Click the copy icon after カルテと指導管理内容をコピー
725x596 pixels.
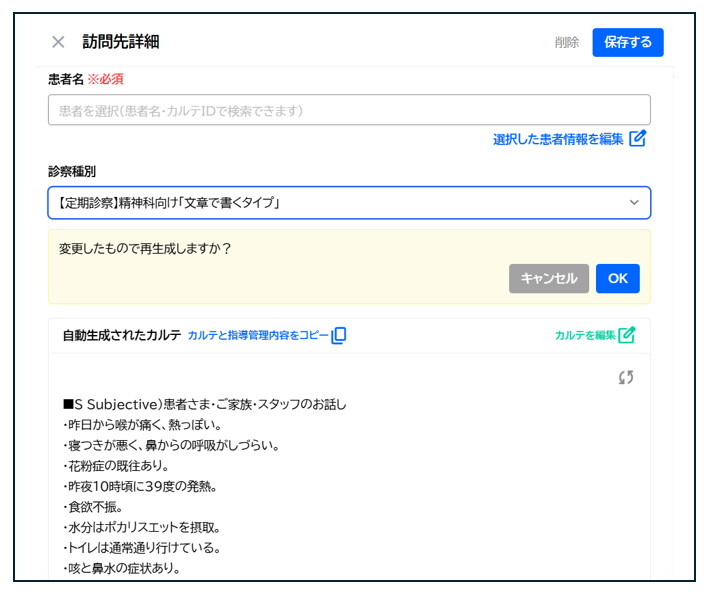(339, 336)
